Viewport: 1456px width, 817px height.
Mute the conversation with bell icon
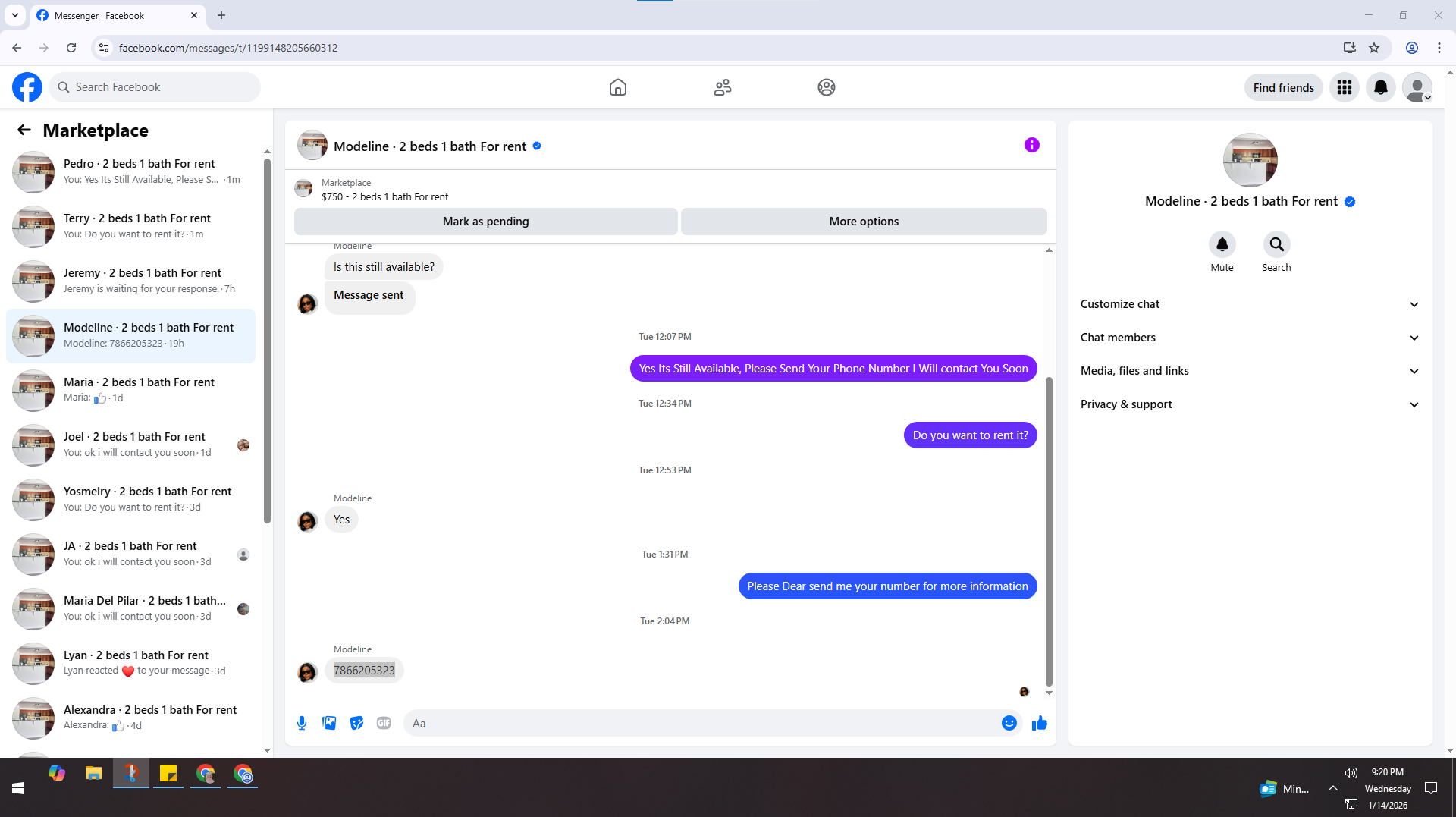point(1222,244)
